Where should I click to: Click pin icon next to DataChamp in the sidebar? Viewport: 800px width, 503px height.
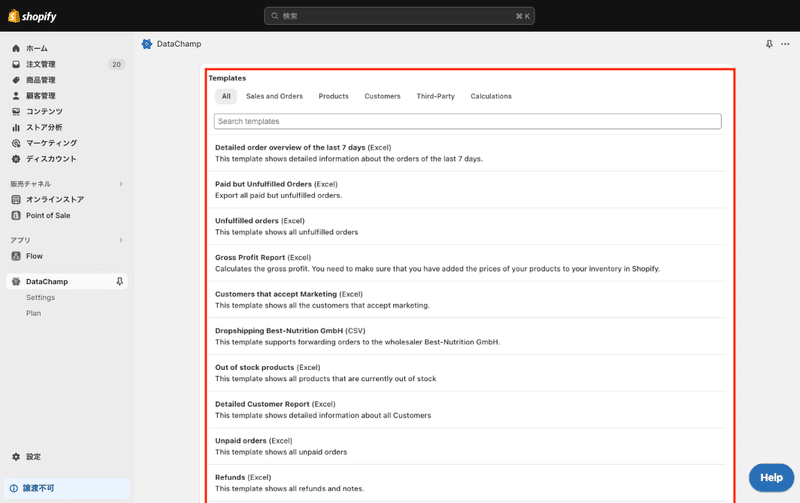[119, 282]
